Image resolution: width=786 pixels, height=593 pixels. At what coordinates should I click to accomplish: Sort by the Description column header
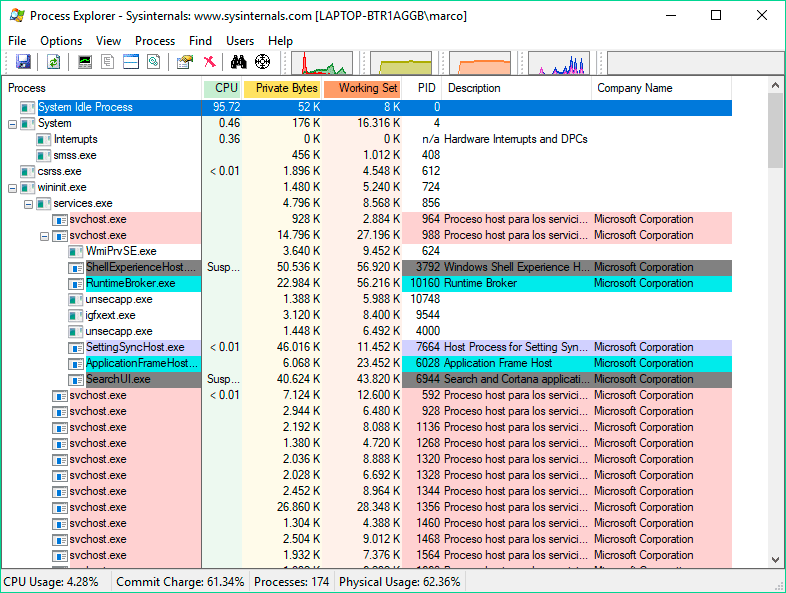coord(517,88)
